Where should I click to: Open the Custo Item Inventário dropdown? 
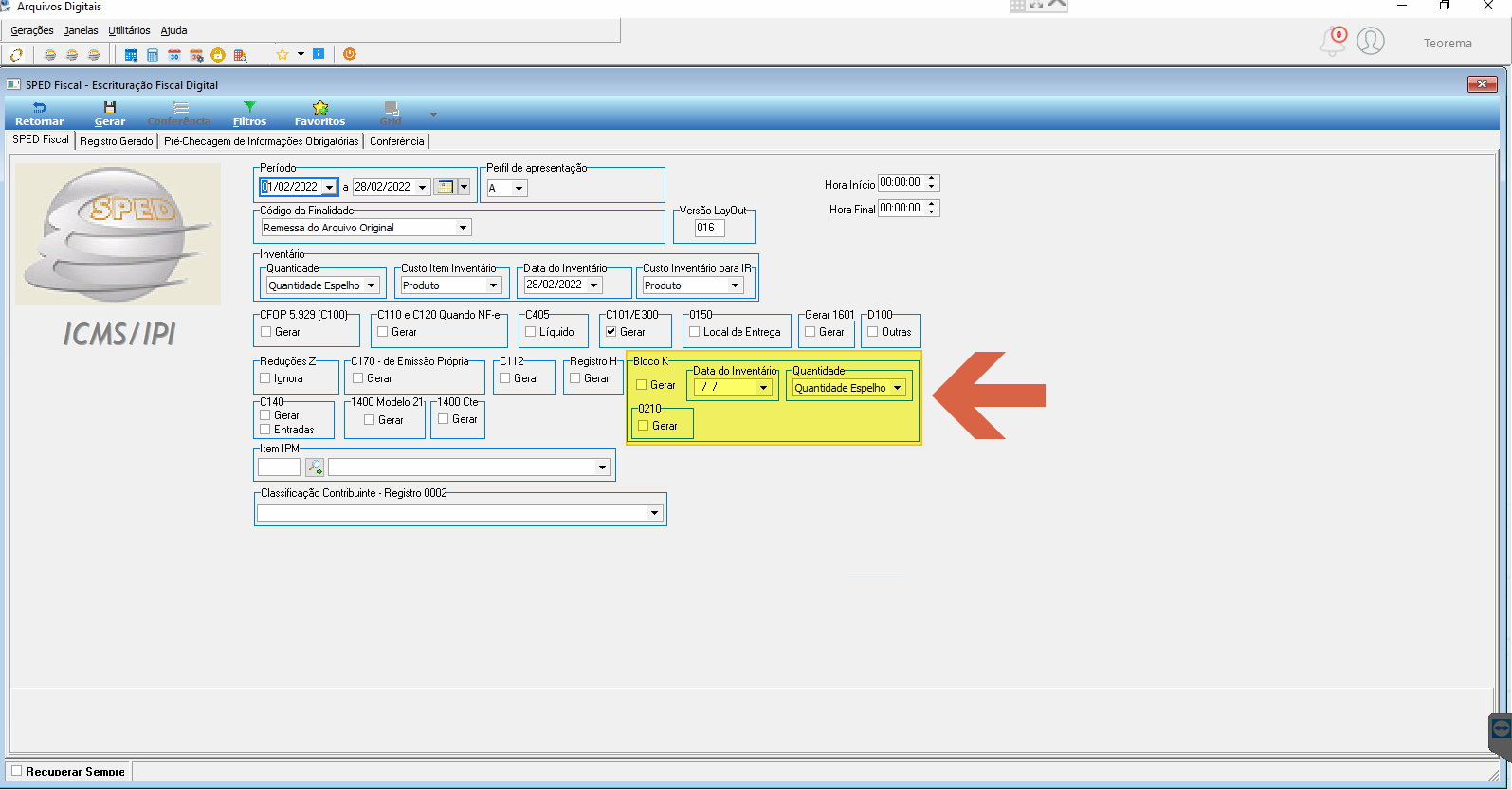pos(493,285)
